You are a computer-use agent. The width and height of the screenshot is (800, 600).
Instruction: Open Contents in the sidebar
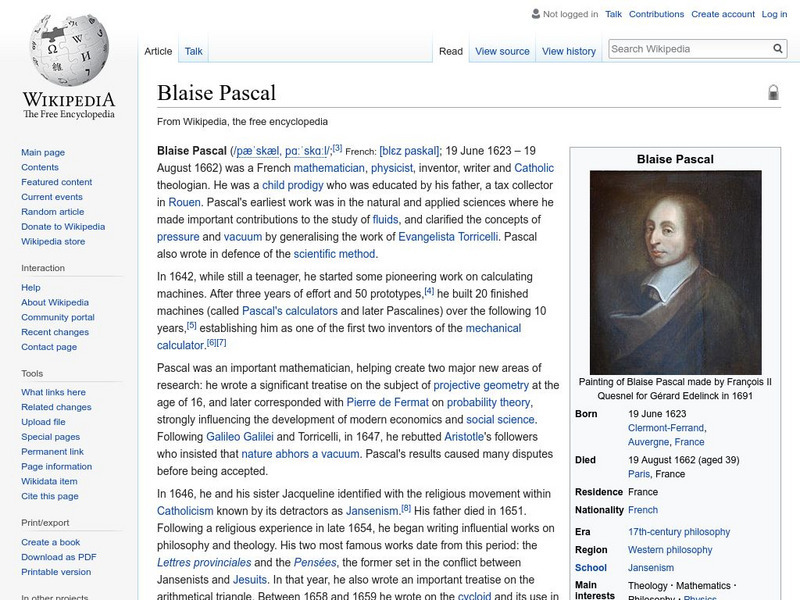coord(40,167)
